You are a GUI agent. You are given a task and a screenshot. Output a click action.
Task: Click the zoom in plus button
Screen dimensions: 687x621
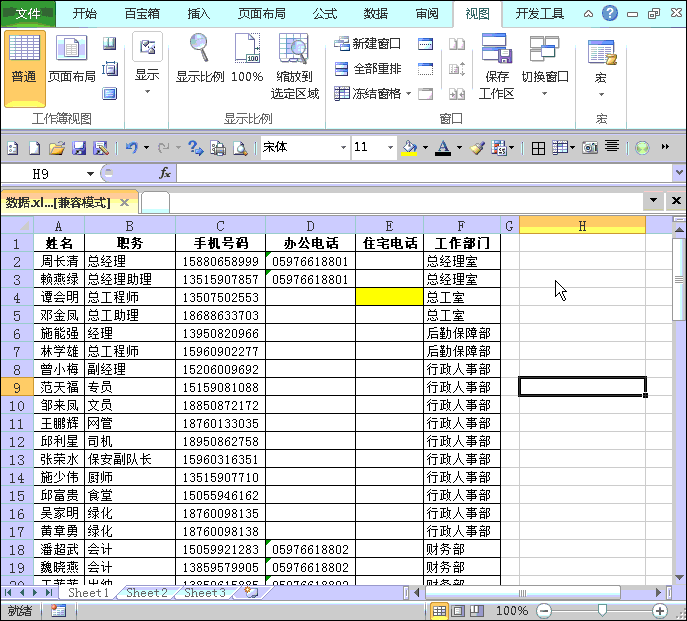(x=660, y=610)
